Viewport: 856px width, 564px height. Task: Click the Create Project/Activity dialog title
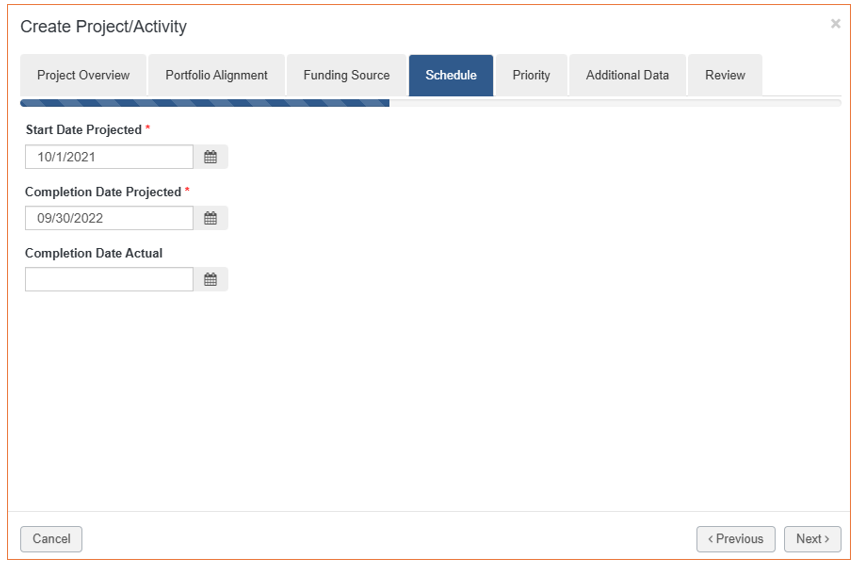pos(103,26)
